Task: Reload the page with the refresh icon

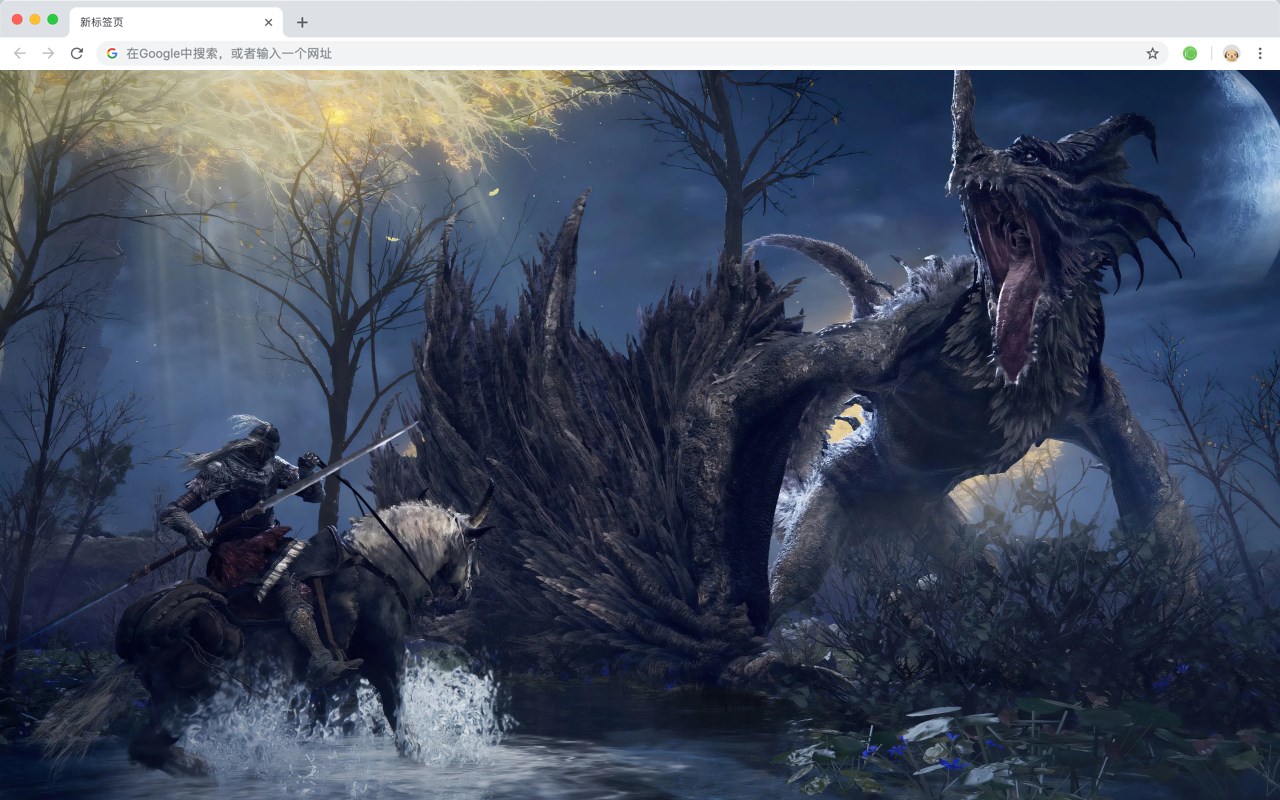Action: coord(77,53)
